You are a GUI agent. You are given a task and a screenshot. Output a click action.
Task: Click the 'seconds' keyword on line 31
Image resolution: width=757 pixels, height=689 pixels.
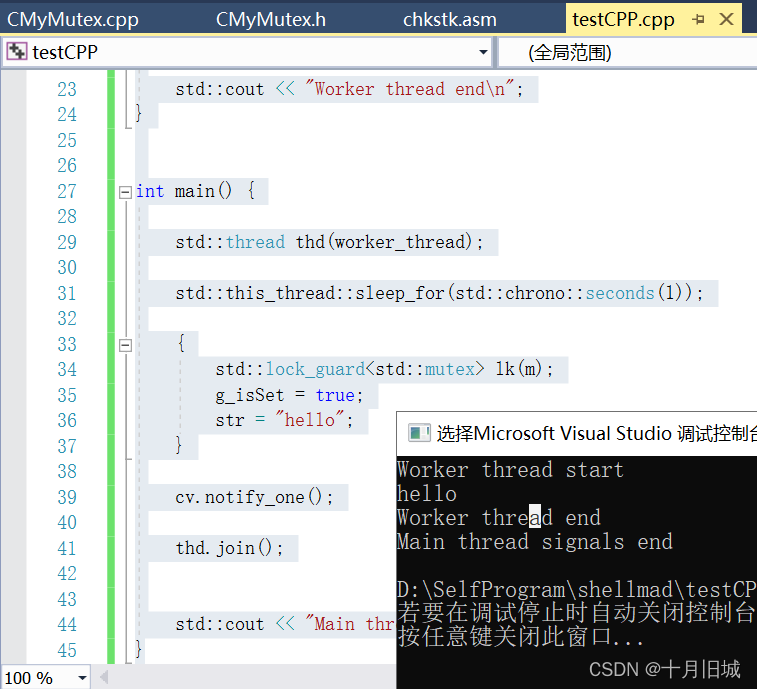click(x=620, y=293)
